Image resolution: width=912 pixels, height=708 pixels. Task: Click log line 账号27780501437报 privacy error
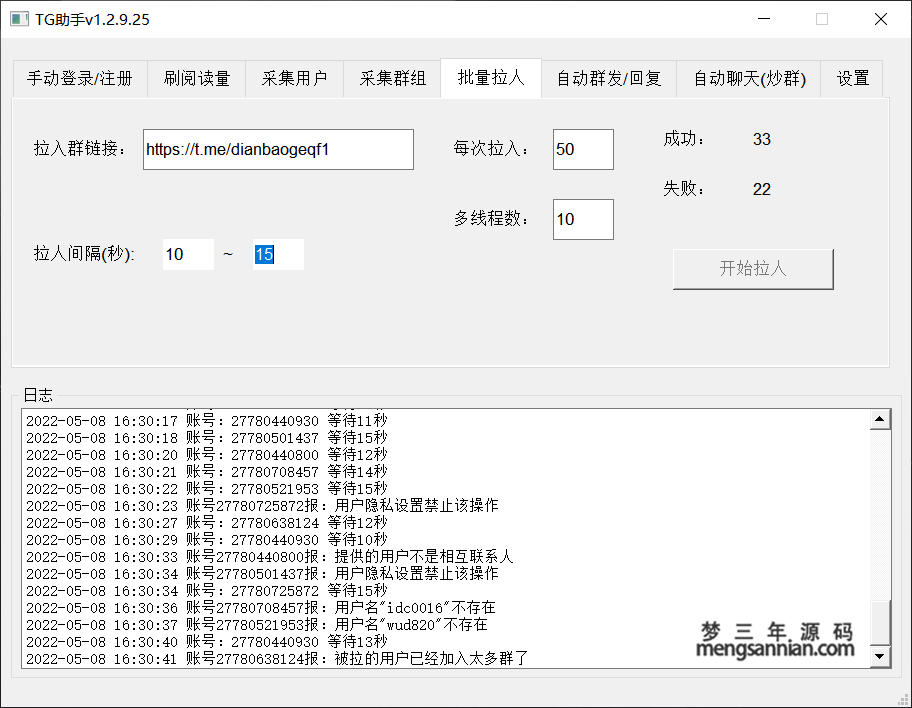click(262, 574)
